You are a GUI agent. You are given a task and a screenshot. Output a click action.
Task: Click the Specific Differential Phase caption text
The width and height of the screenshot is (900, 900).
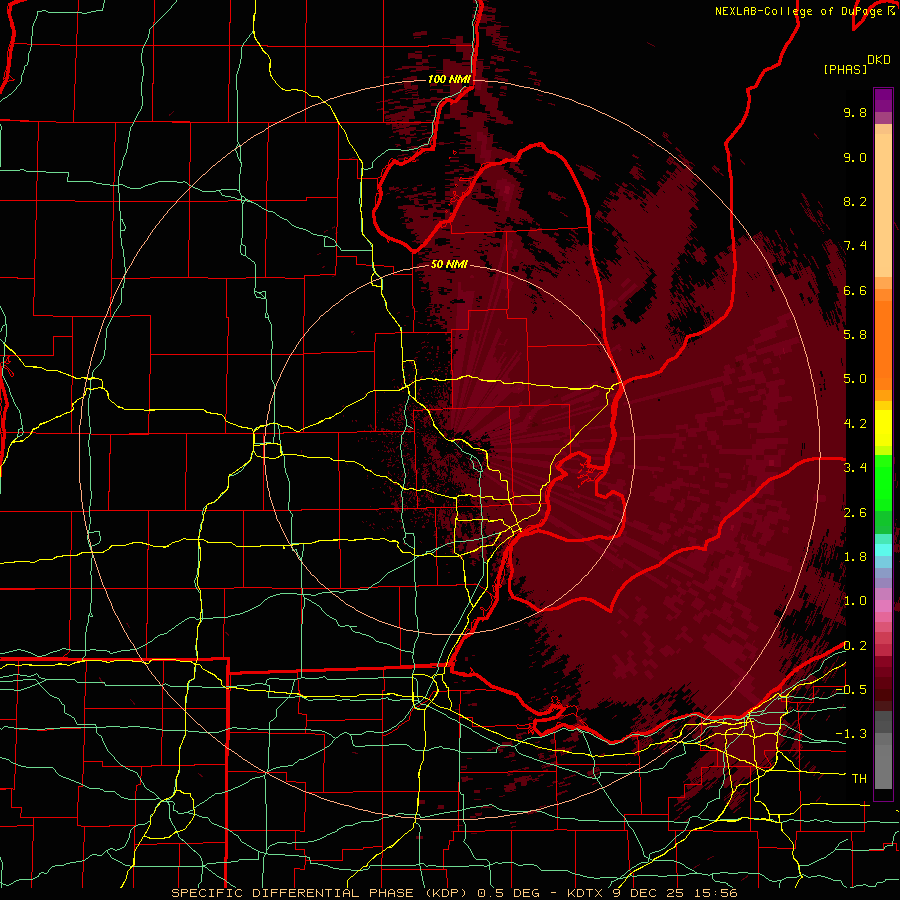point(454,893)
